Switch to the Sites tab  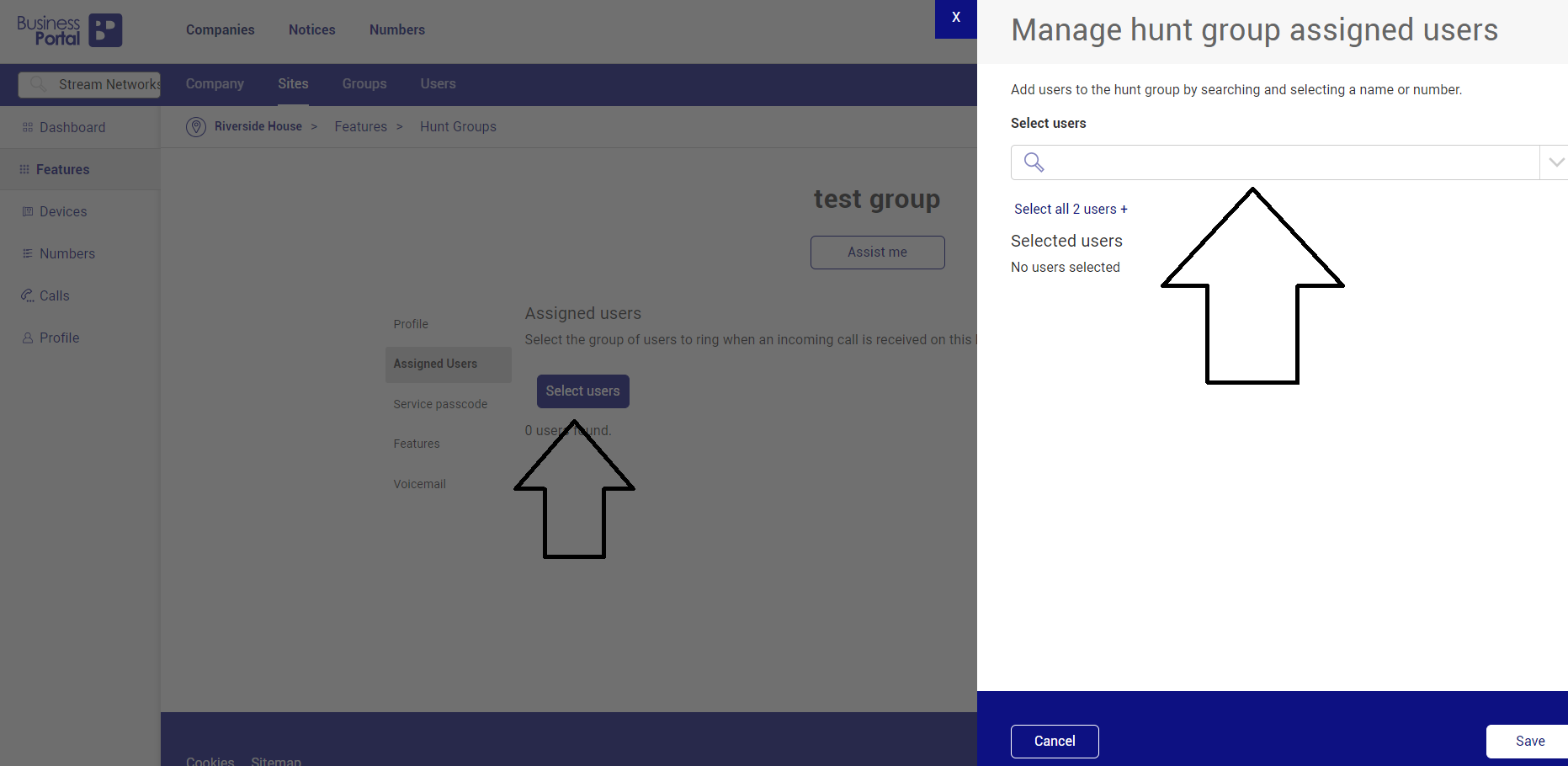point(293,83)
